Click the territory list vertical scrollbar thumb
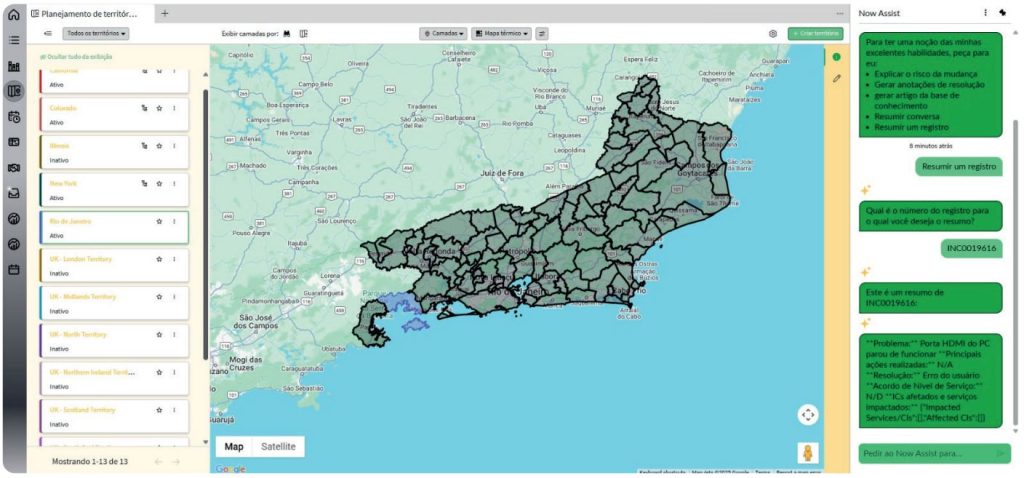Screen dimensions: 1024x478 point(206,224)
